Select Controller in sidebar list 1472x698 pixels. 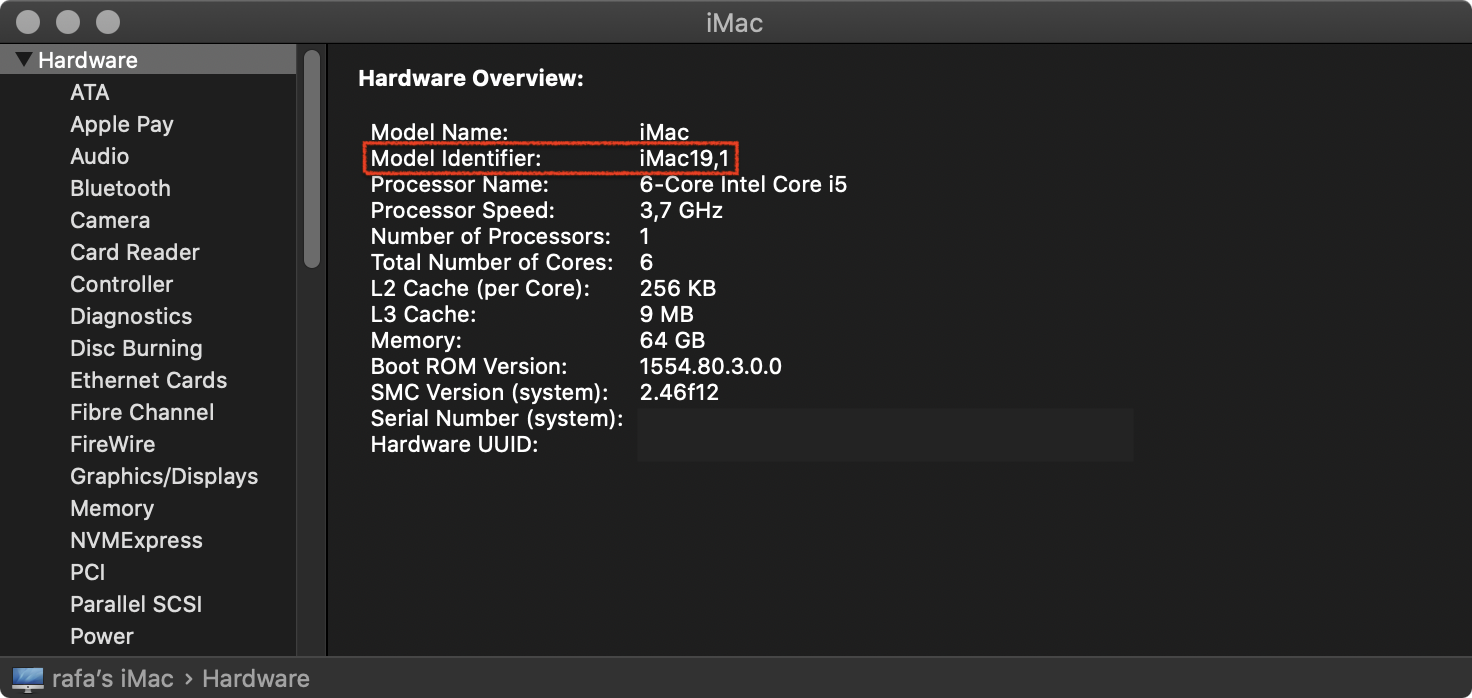(122, 284)
